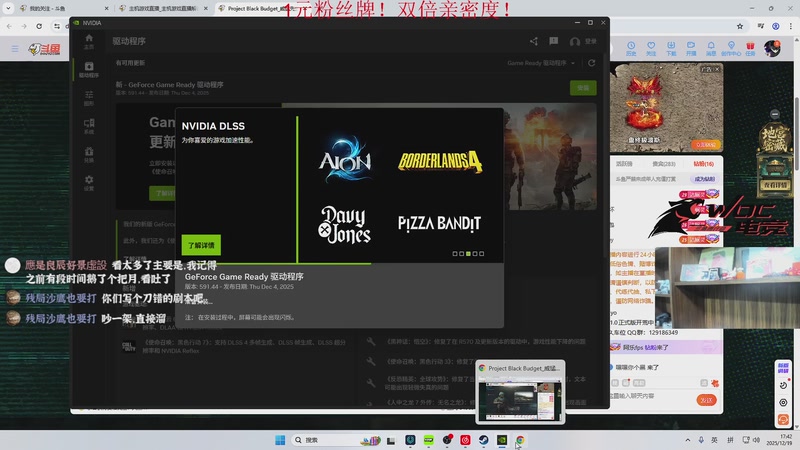This screenshot has width=800, height=450.
Task: Click the Pizza Bandit game logo
Action: [439, 223]
